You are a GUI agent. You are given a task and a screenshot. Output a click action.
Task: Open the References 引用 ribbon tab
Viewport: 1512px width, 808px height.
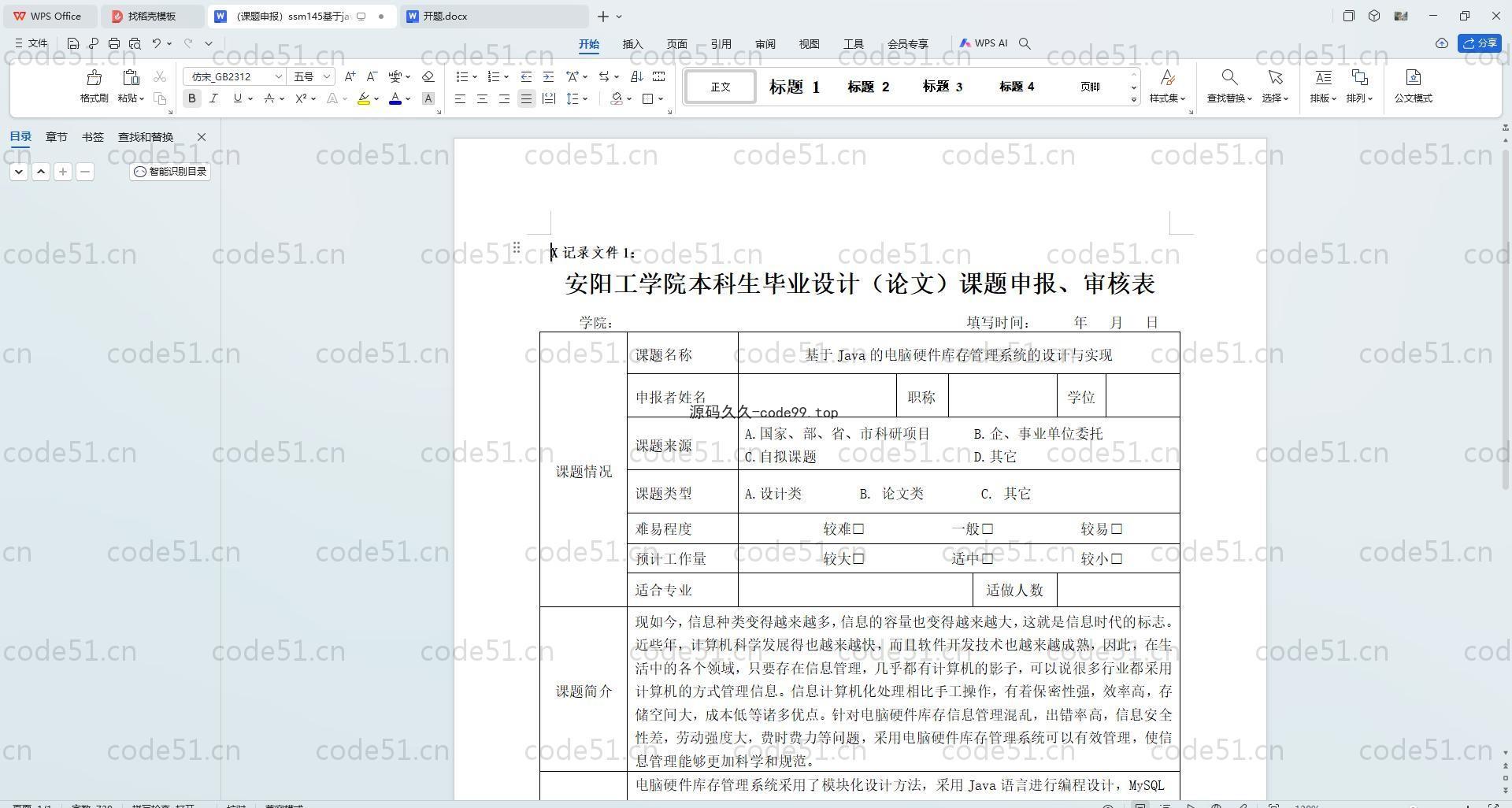pyautogui.click(x=721, y=44)
